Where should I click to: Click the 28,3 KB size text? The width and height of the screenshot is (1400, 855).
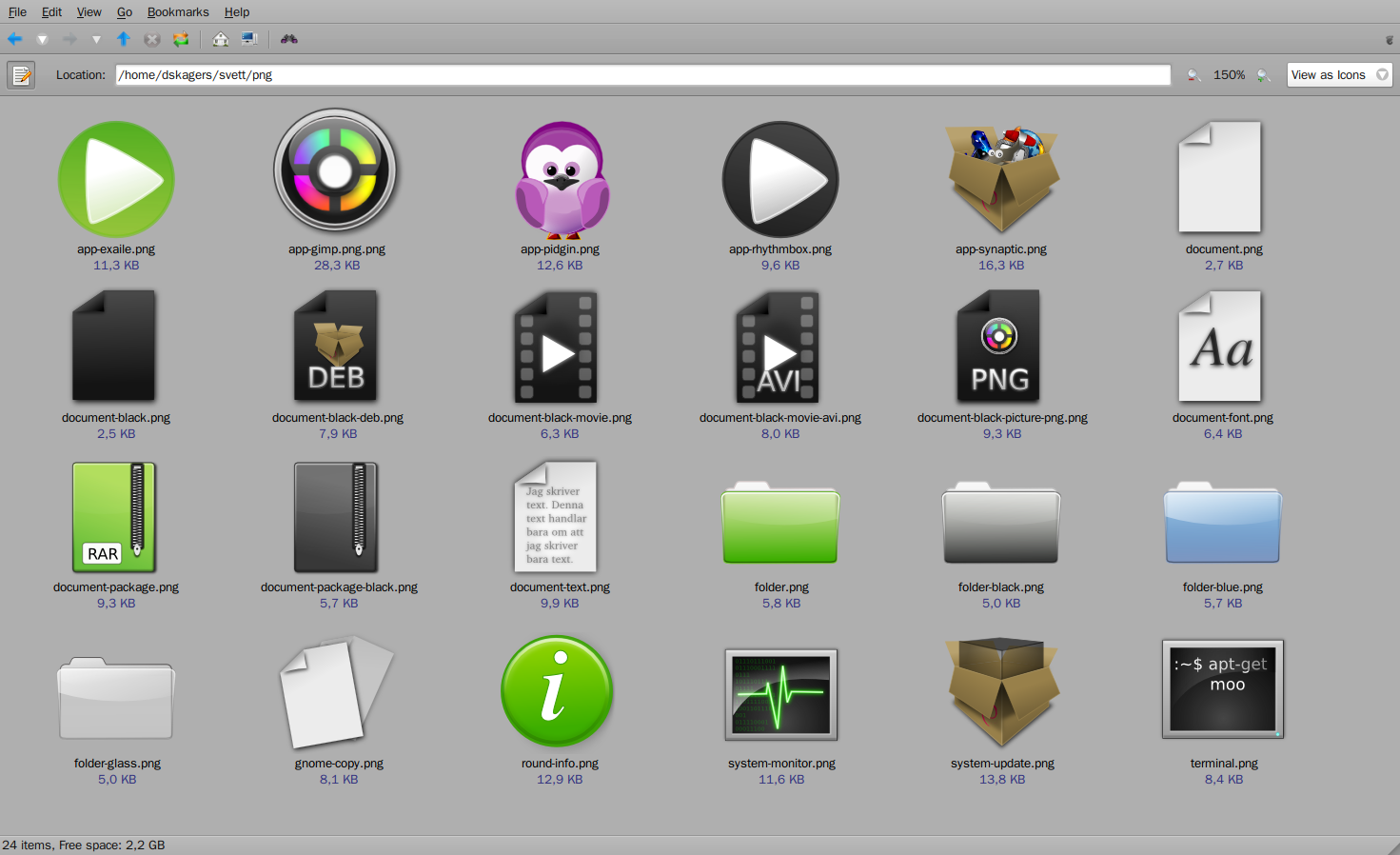click(337, 266)
